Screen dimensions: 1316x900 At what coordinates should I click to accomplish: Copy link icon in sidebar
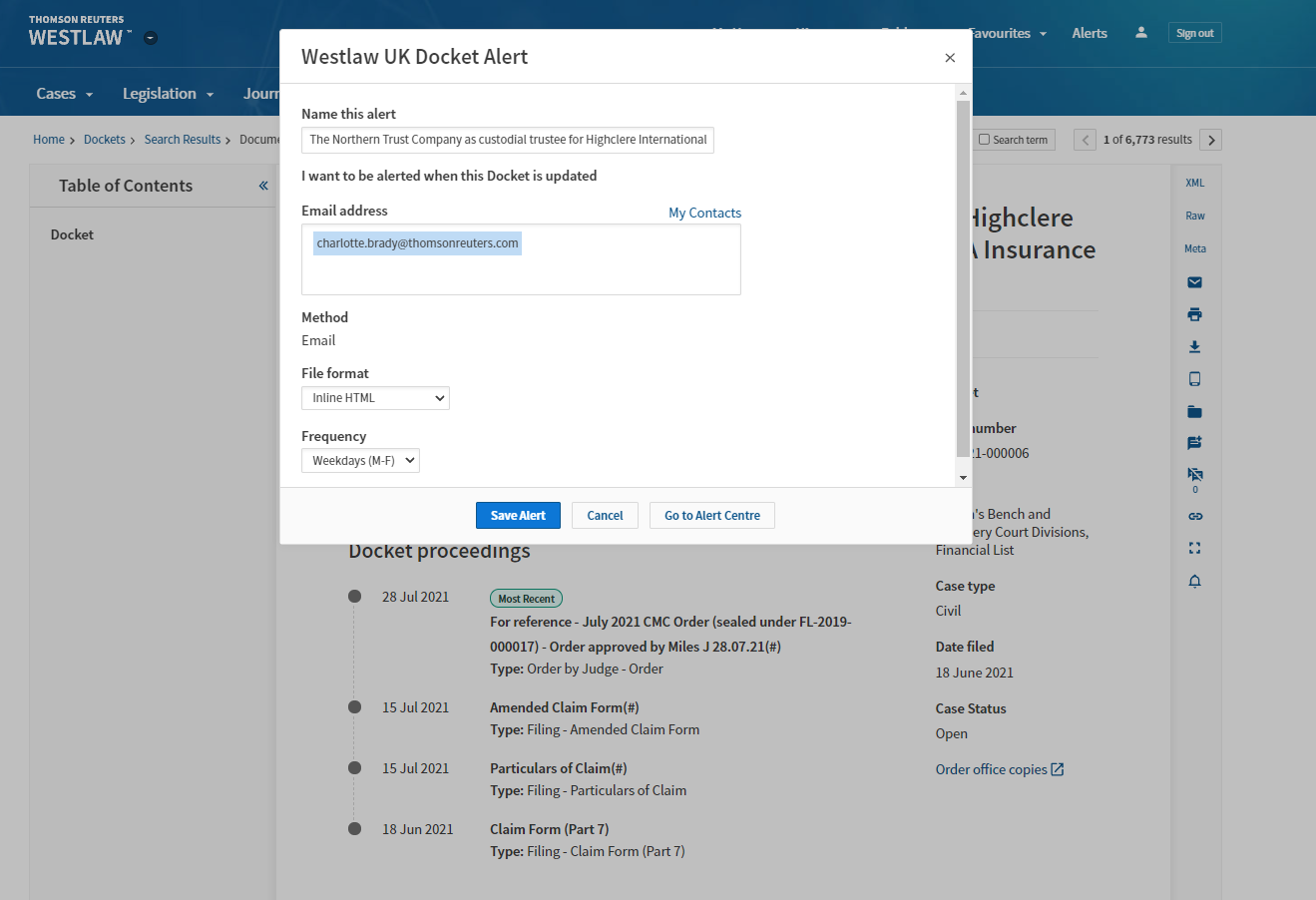1195,516
